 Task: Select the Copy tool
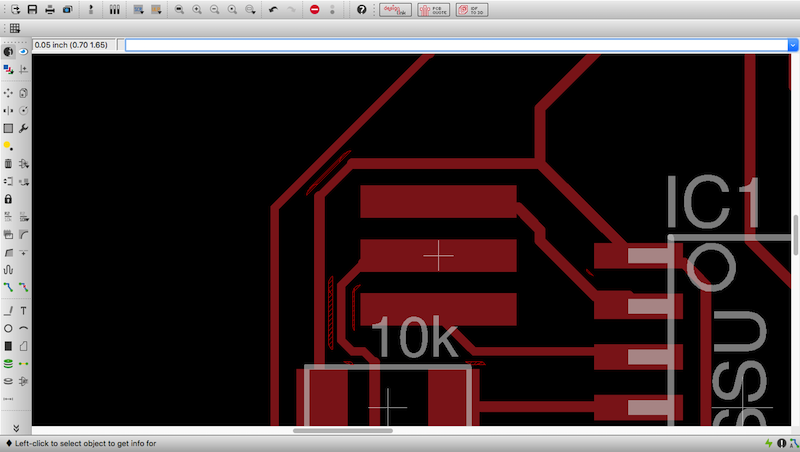pos(23,93)
